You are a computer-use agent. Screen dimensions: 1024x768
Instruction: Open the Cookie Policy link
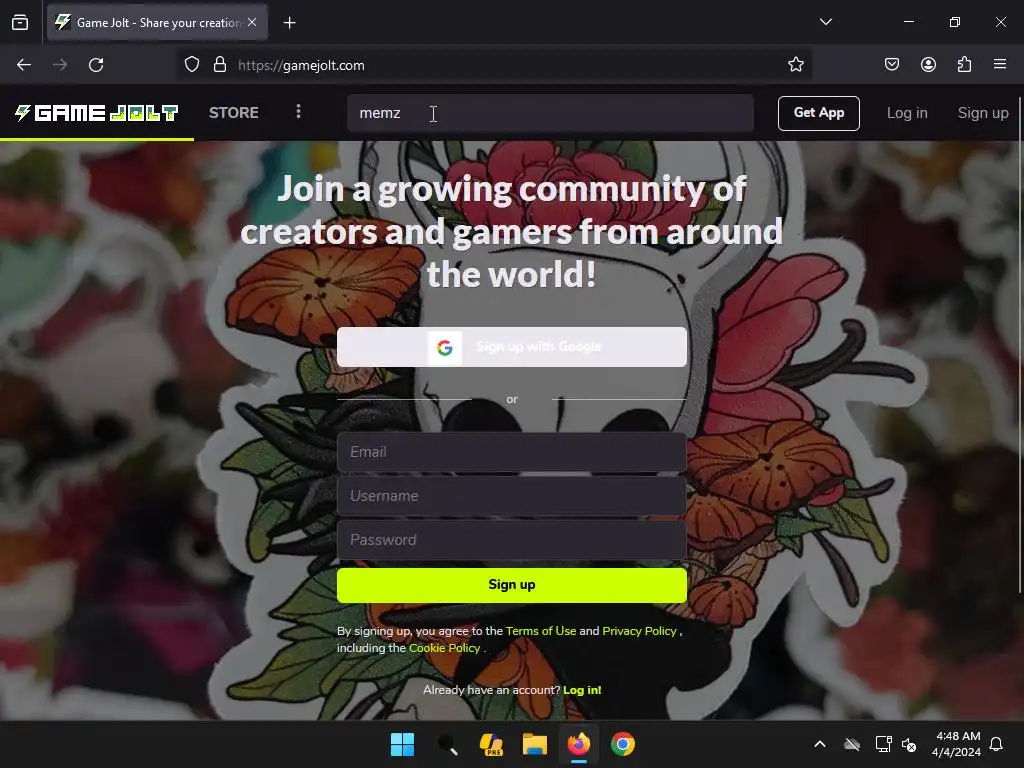[444, 648]
